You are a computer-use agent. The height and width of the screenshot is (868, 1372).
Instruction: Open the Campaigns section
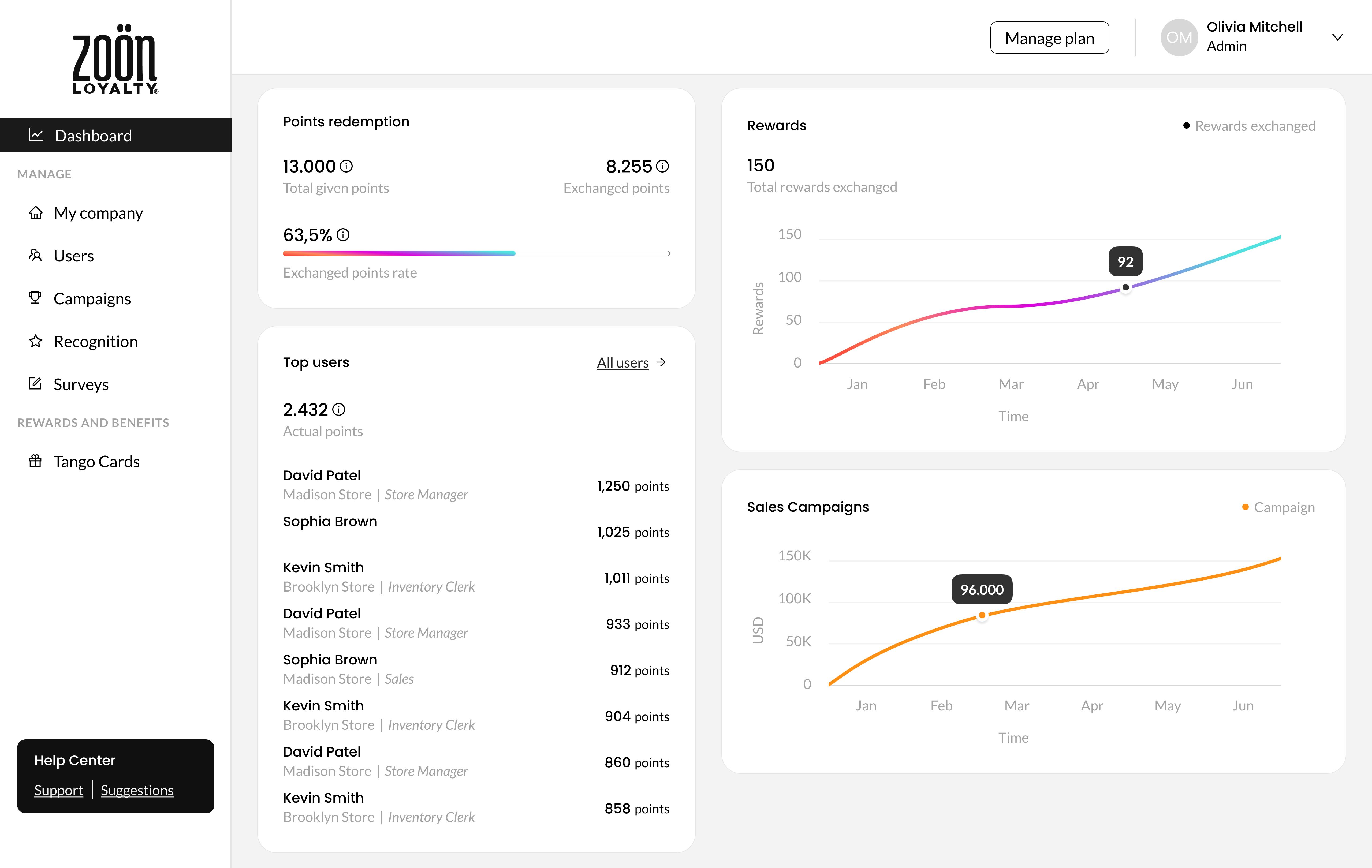click(x=92, y=298)
